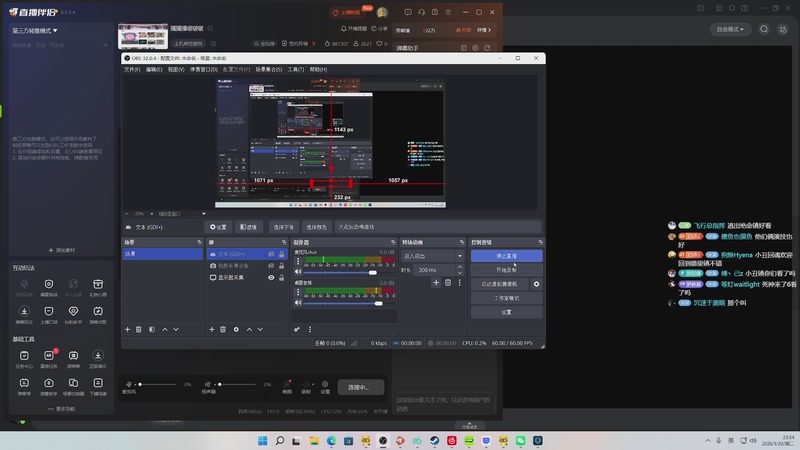
Task: Toggle visibility of the 视频采集设备 source
Action: 271,266
